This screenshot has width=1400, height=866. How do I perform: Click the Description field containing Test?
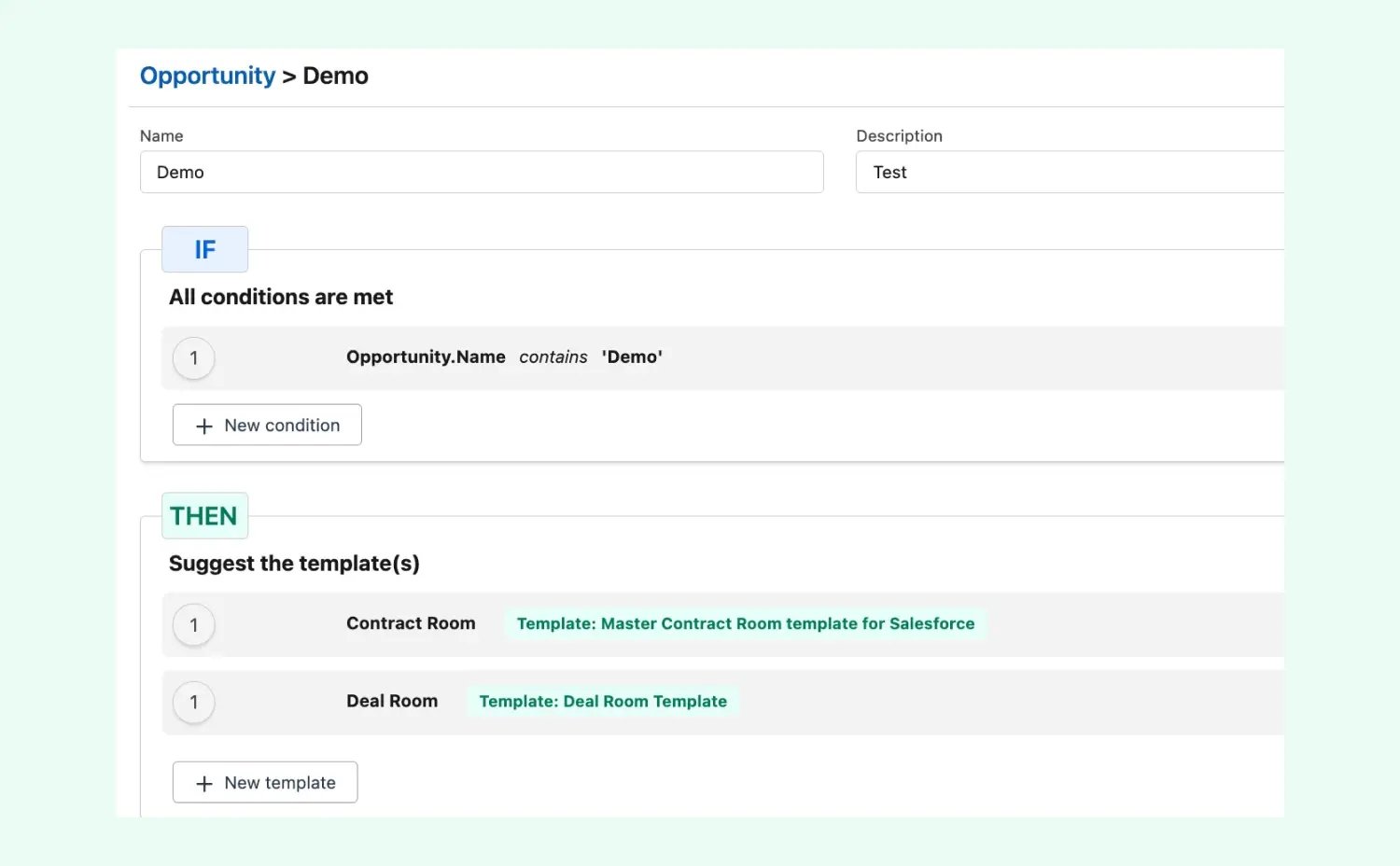coord(1070,173)
